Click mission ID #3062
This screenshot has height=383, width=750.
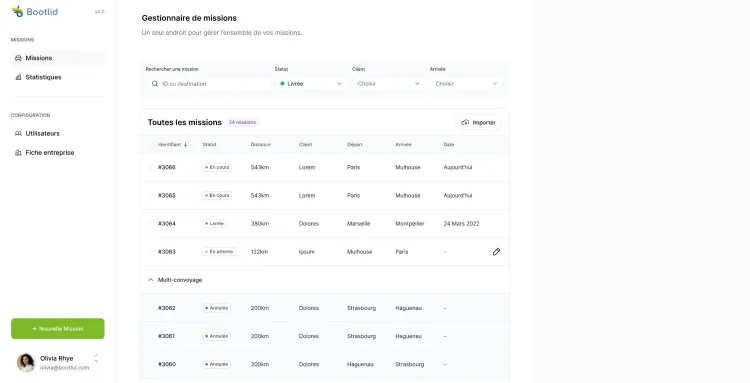coord(167,308)
